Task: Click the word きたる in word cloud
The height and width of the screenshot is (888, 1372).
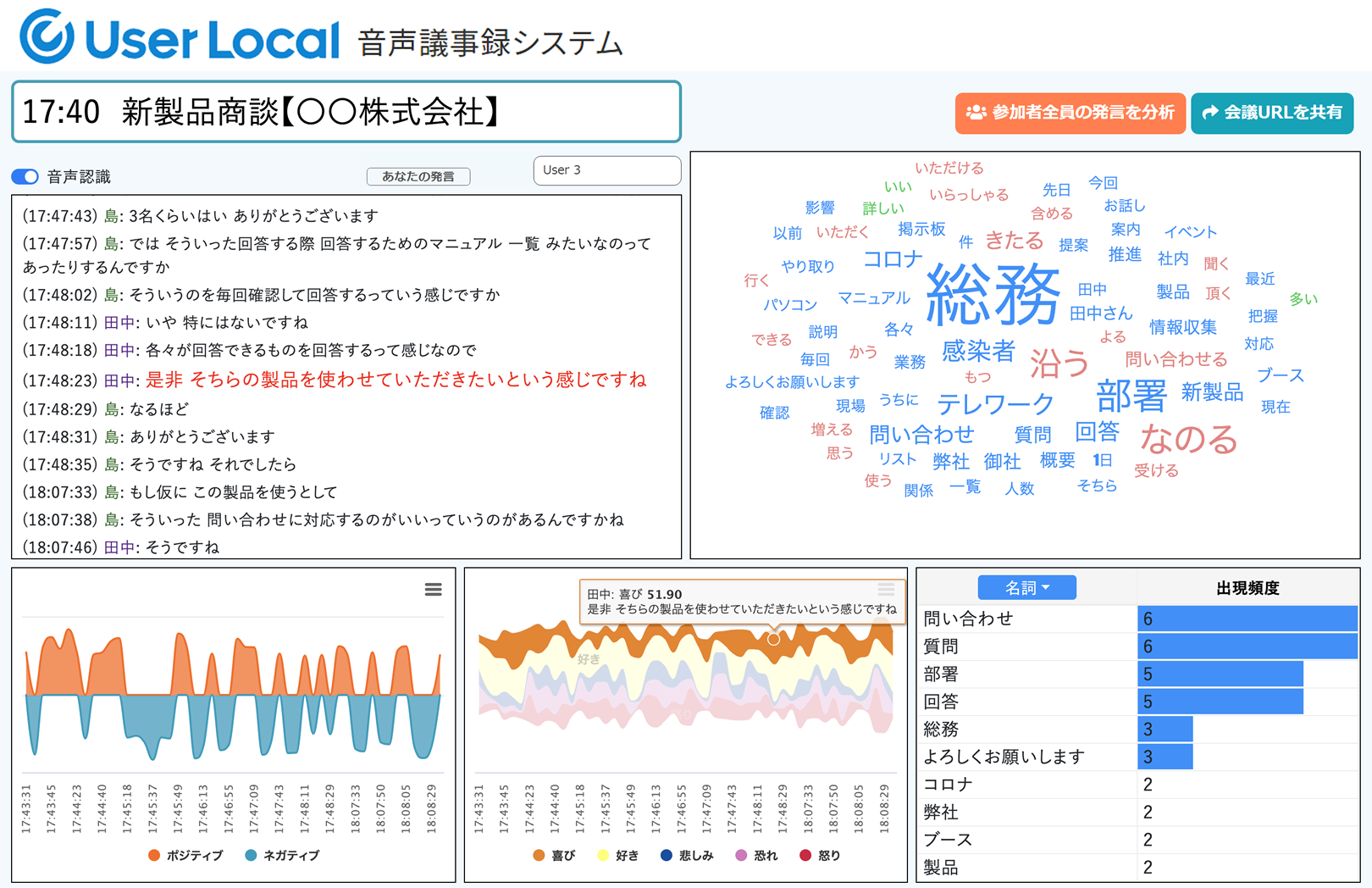Action: tap(1014, 240)
